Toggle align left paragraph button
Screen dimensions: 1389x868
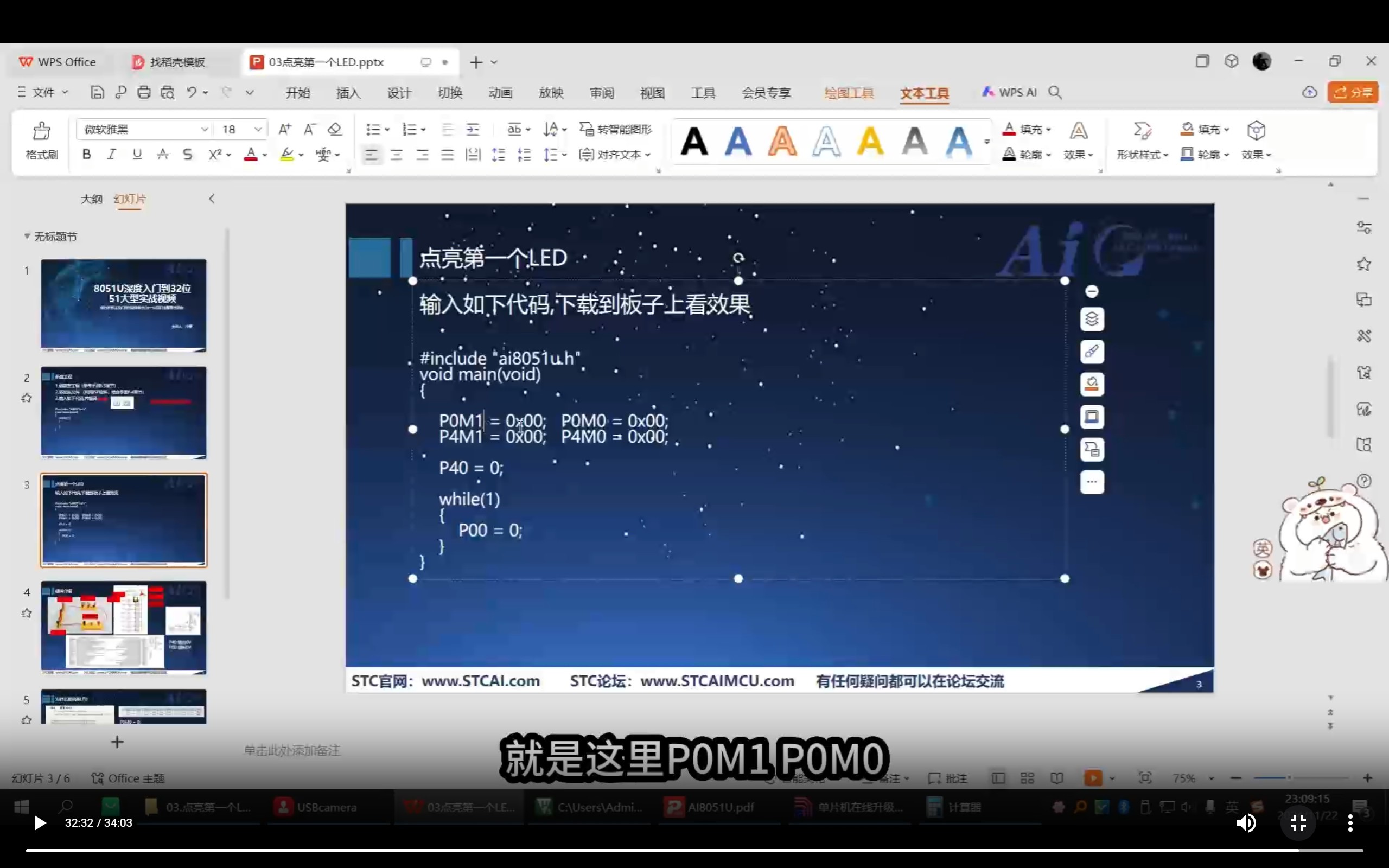pyautogui.click(x=371, y=155)
